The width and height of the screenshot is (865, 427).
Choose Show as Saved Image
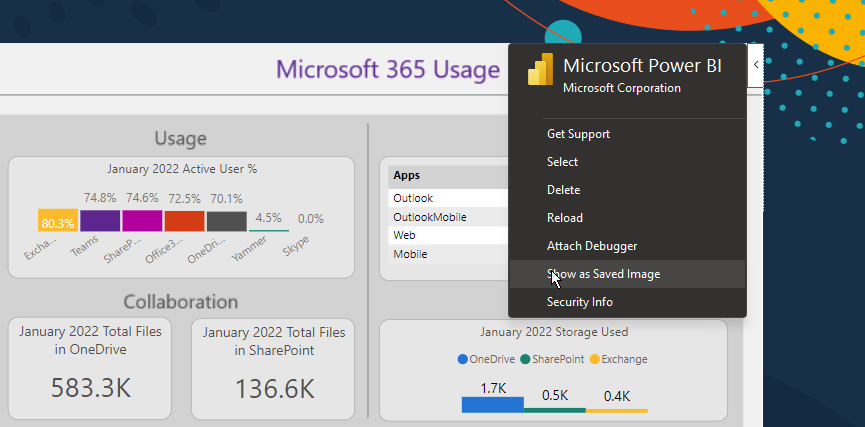coord(627,274)
